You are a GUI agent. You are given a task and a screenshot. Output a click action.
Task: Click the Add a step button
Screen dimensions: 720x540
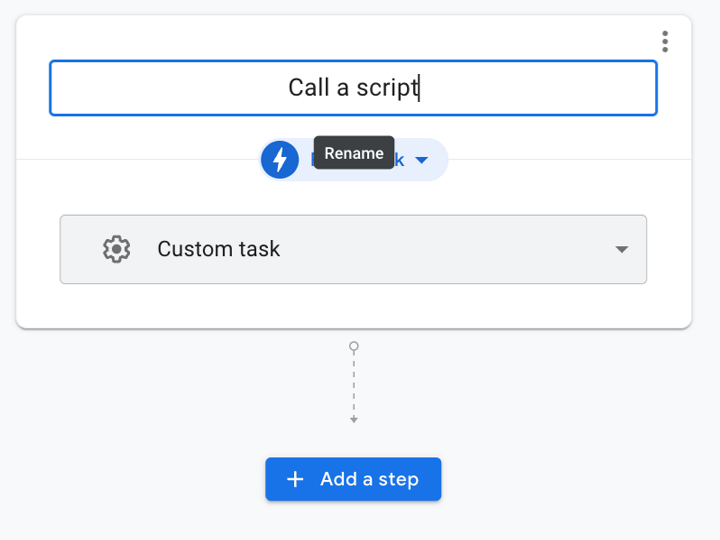click(353, 479)
